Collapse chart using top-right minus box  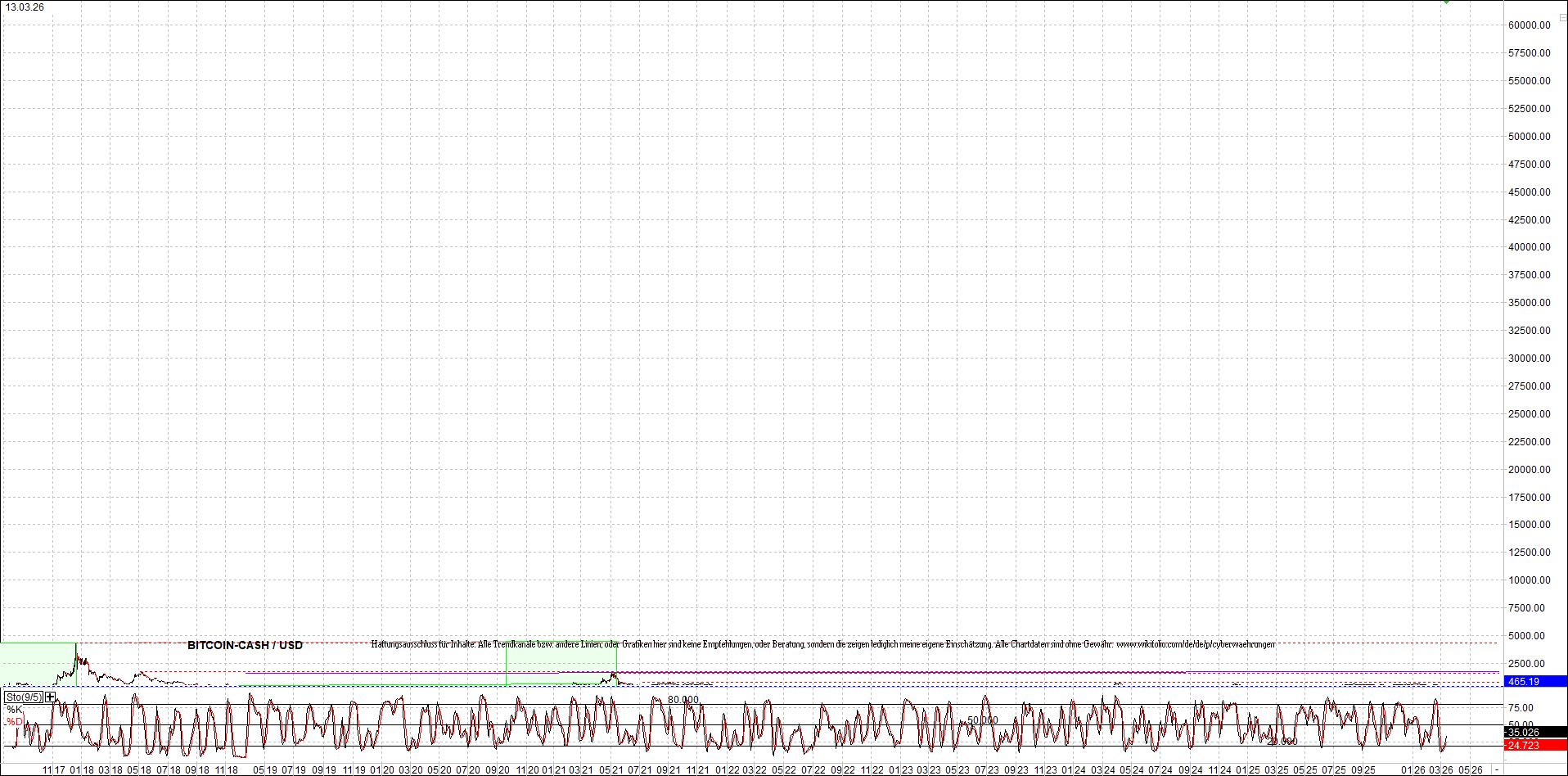tap(1562, 17)
